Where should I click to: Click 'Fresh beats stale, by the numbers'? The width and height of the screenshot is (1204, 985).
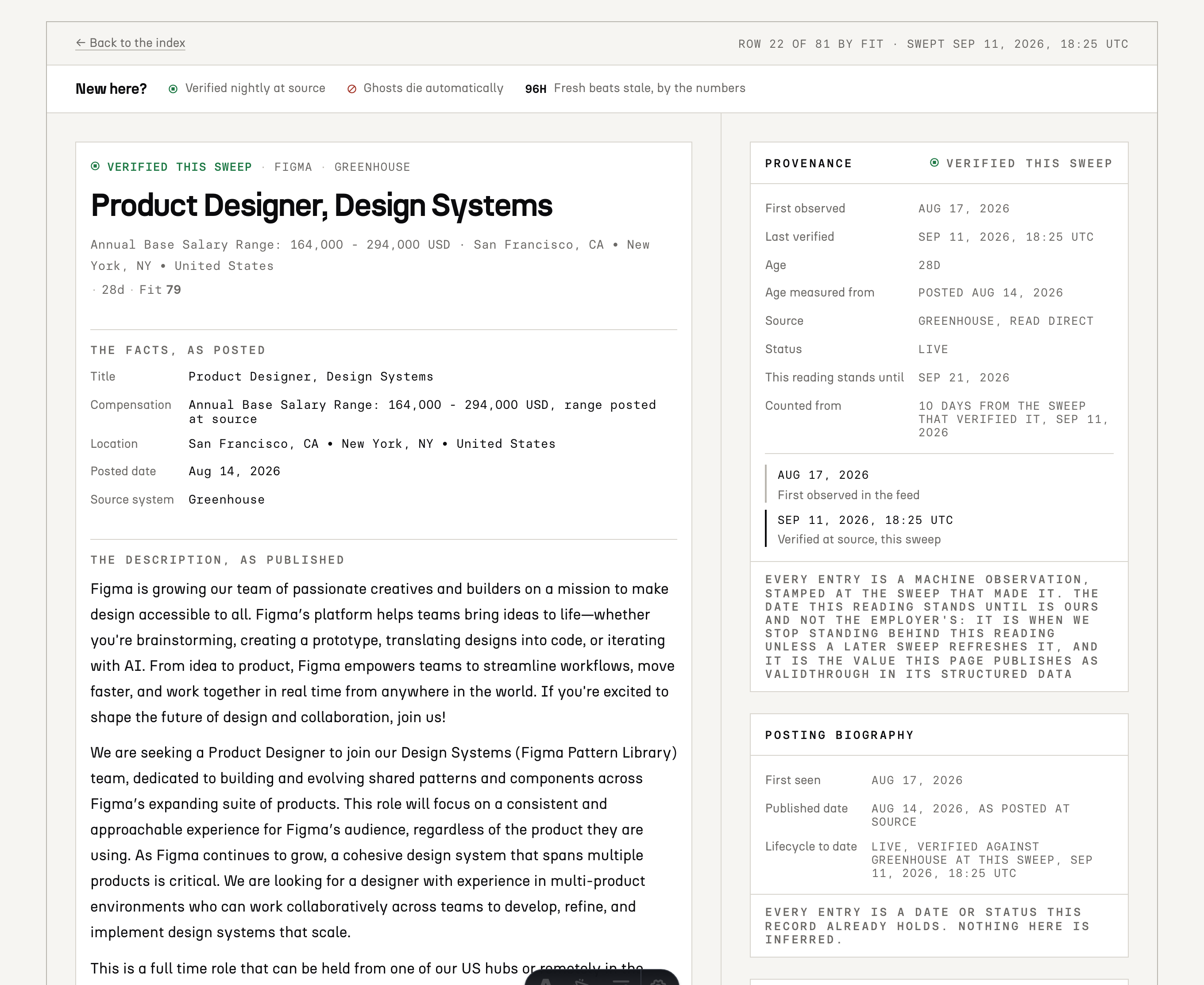649,88
